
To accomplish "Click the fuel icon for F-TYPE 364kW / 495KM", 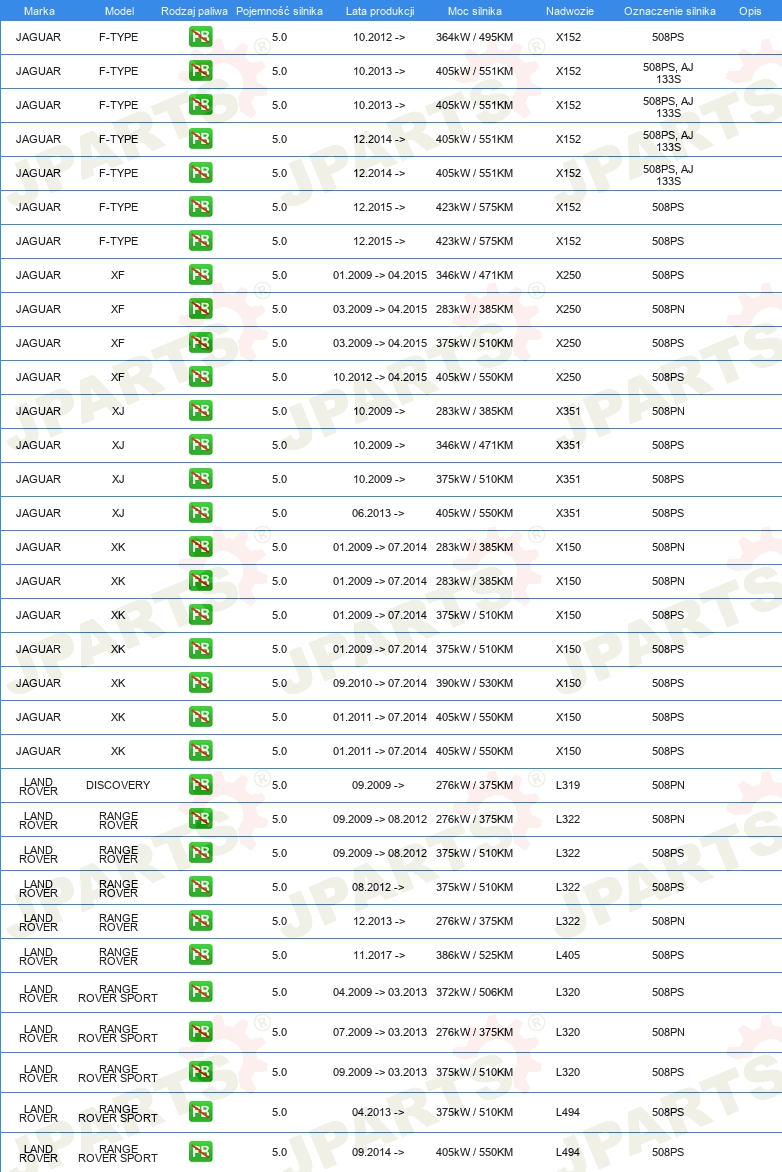I will pyautogui.click(x=200, y=37).
